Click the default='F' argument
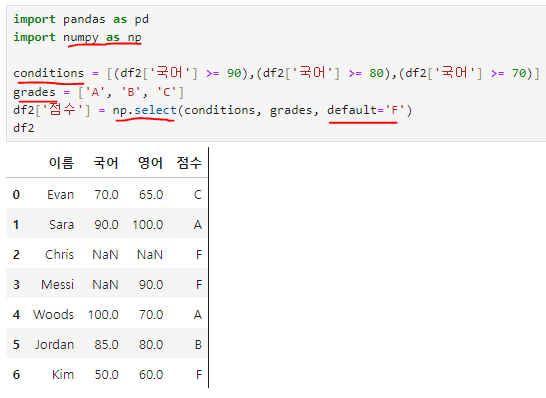546x398 pixels. [x=366, y=110]
